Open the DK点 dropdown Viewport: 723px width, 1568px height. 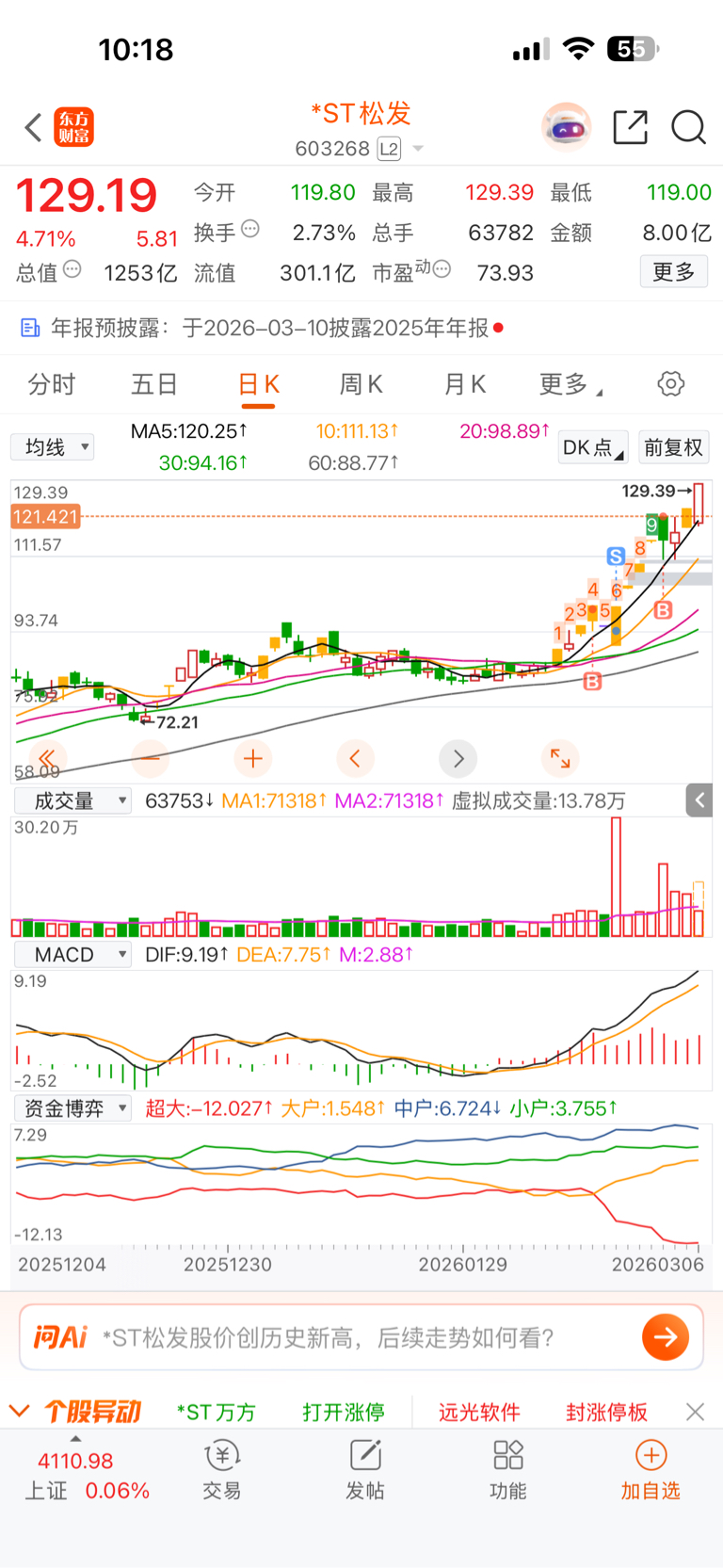tap(593, 447)
